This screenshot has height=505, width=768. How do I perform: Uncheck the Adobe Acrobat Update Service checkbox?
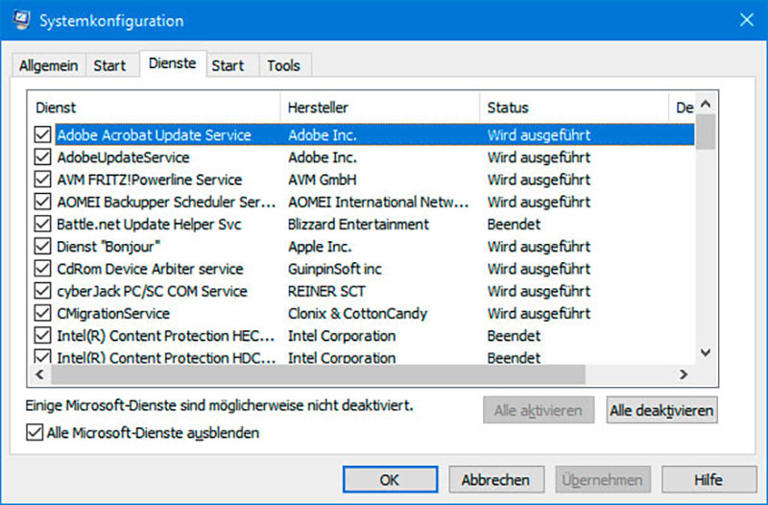coord(42,135)
